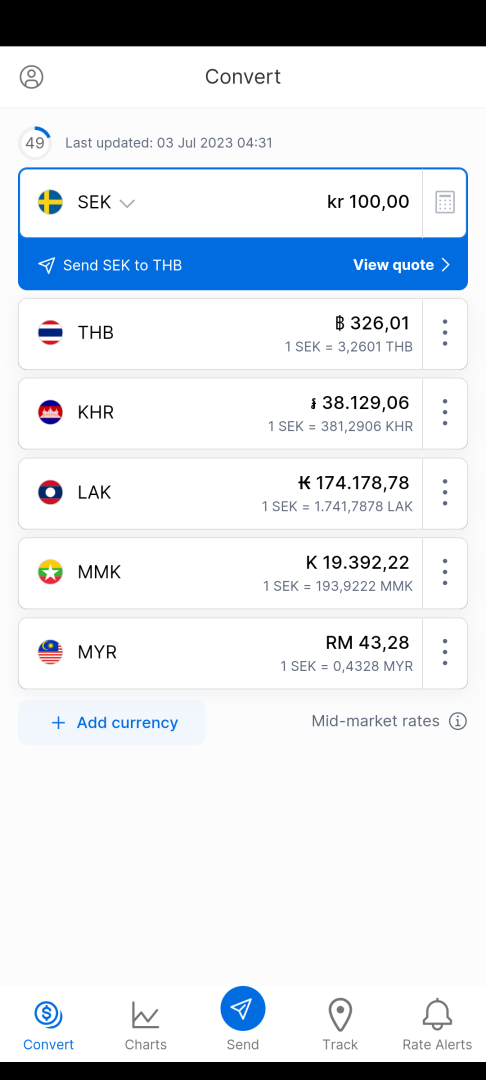This screenshot has width=486, height=1080.
Task: Open the profile account icon
Action: (31, 76)
